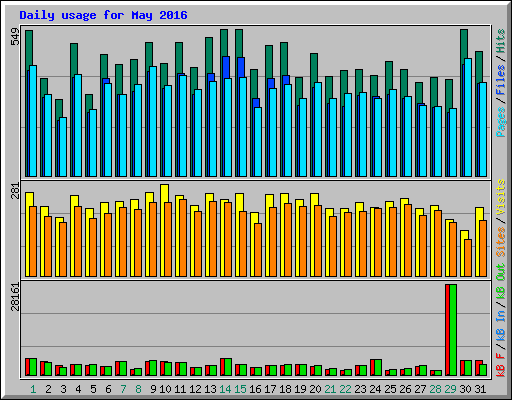Click the cyan Pages bar above day 3
The width and height of the screenshot is (512, 400).
63,147
